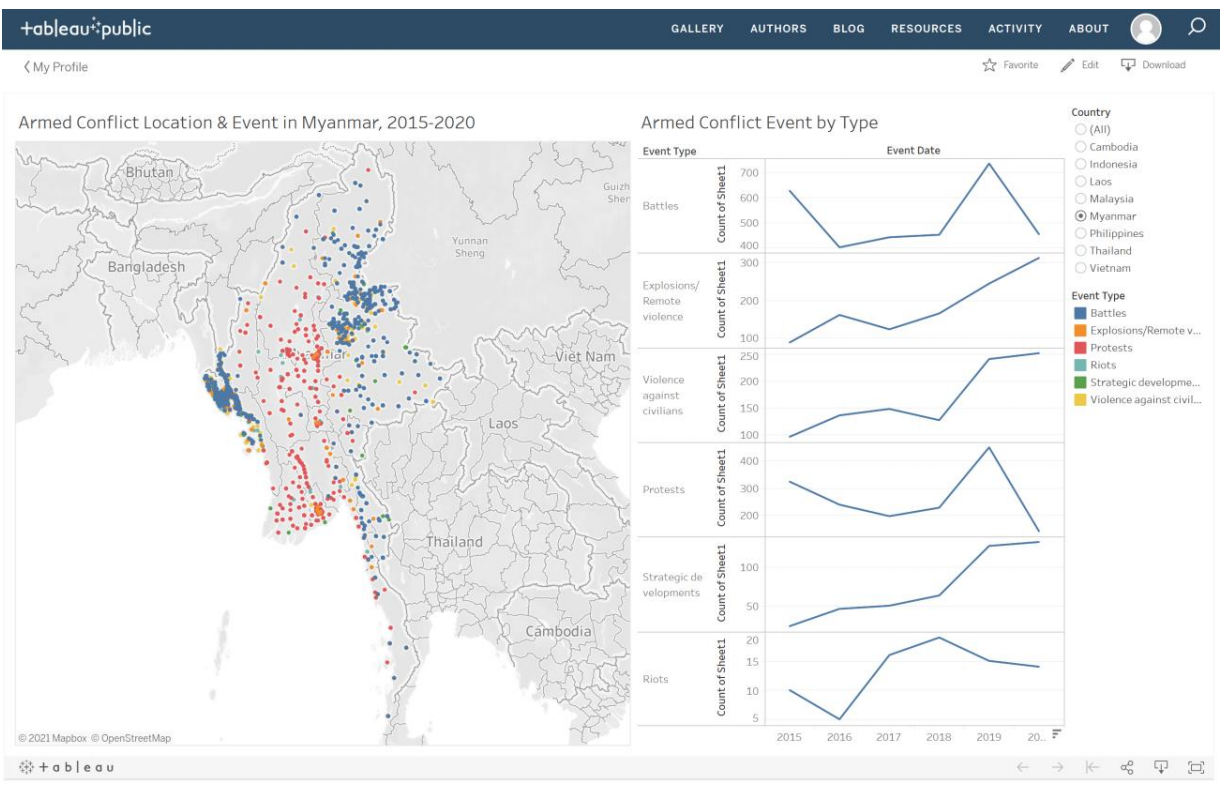Go back to My Profile
The height and width of the screenshot is (793, 1228).
click(55, 67)
